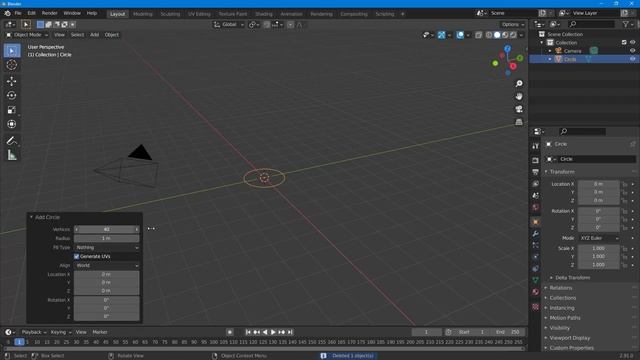The height and width of the screenshot is (360, 640).
Task: Jump to the first frame
Action: pyautogui.click(x=248, y=332)
